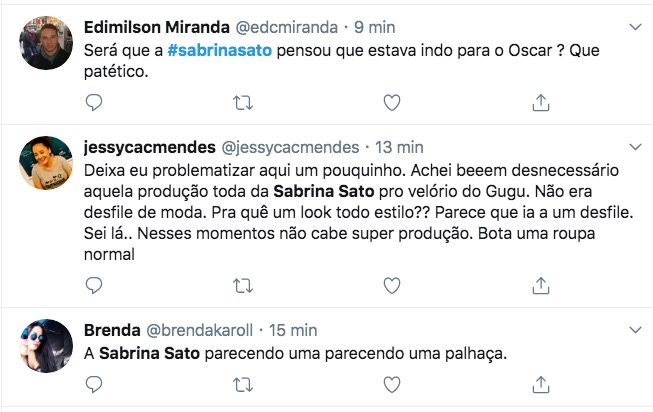Share Edimilson Miranda's tweet
The height and width of the screenshot is (412, 653).
click(540, 102)
